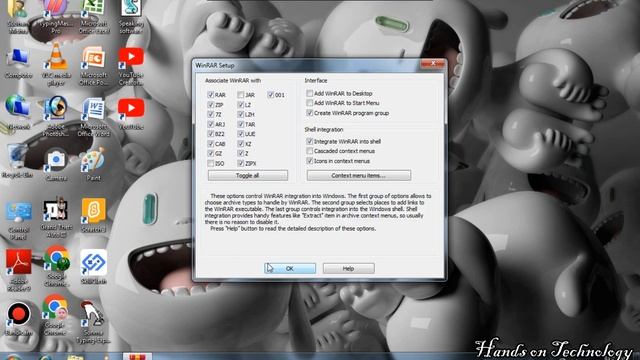Open the Adobe Reader 9 desktop shortcut
The height and width of the screenshot is (360, 640).
click(x=18, y=270)
